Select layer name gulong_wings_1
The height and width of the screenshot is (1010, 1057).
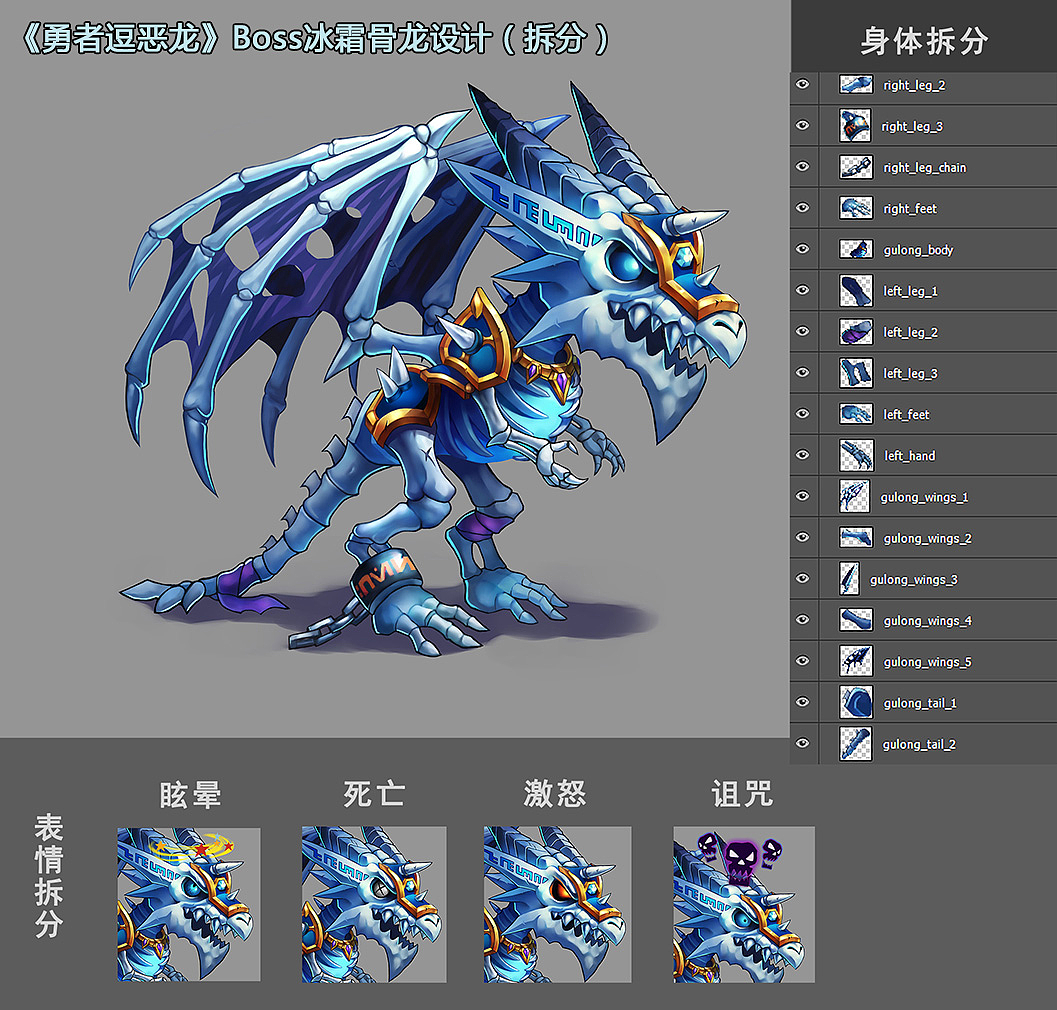tap(924, 498)
